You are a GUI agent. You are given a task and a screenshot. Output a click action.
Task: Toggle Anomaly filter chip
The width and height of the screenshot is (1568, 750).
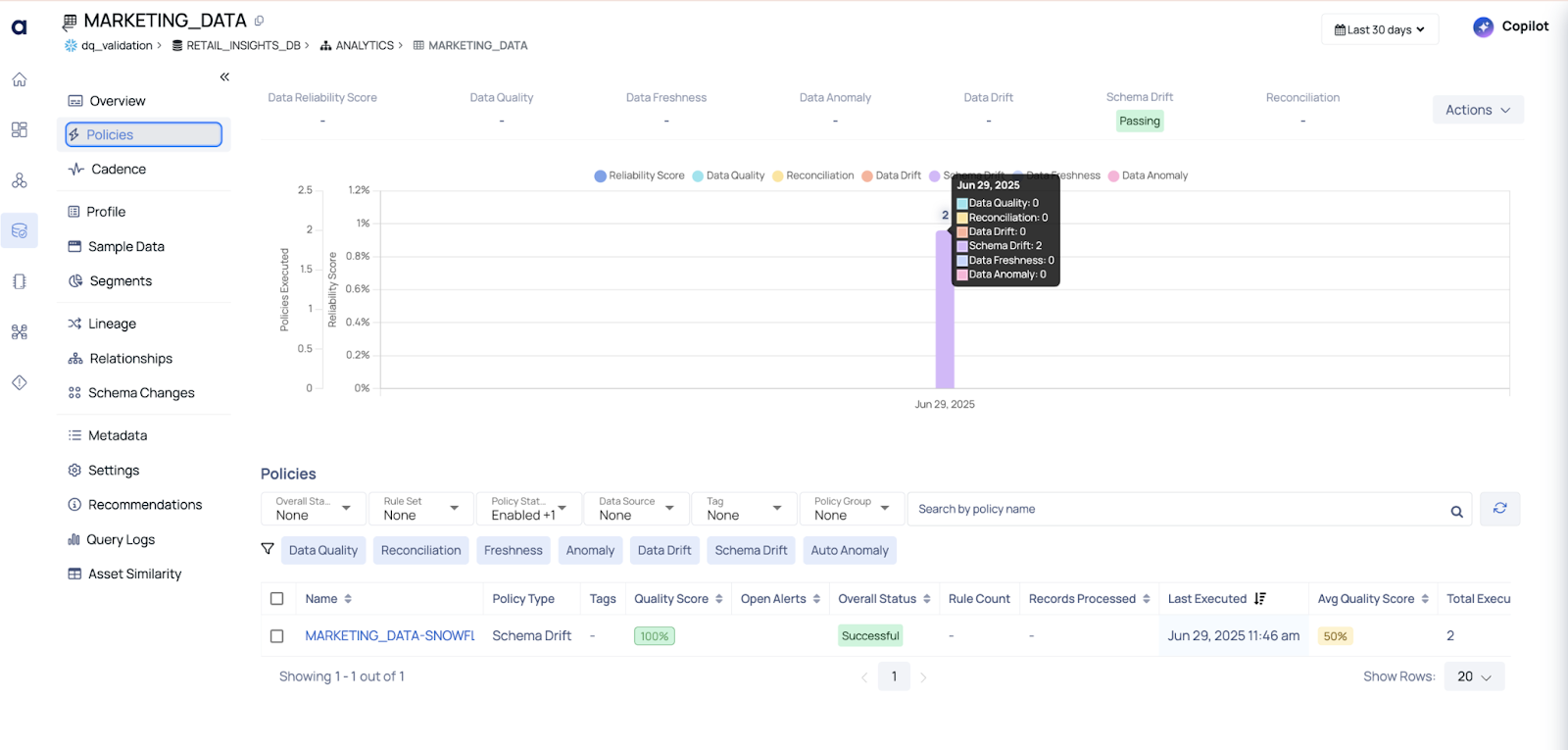coord(590,550)
